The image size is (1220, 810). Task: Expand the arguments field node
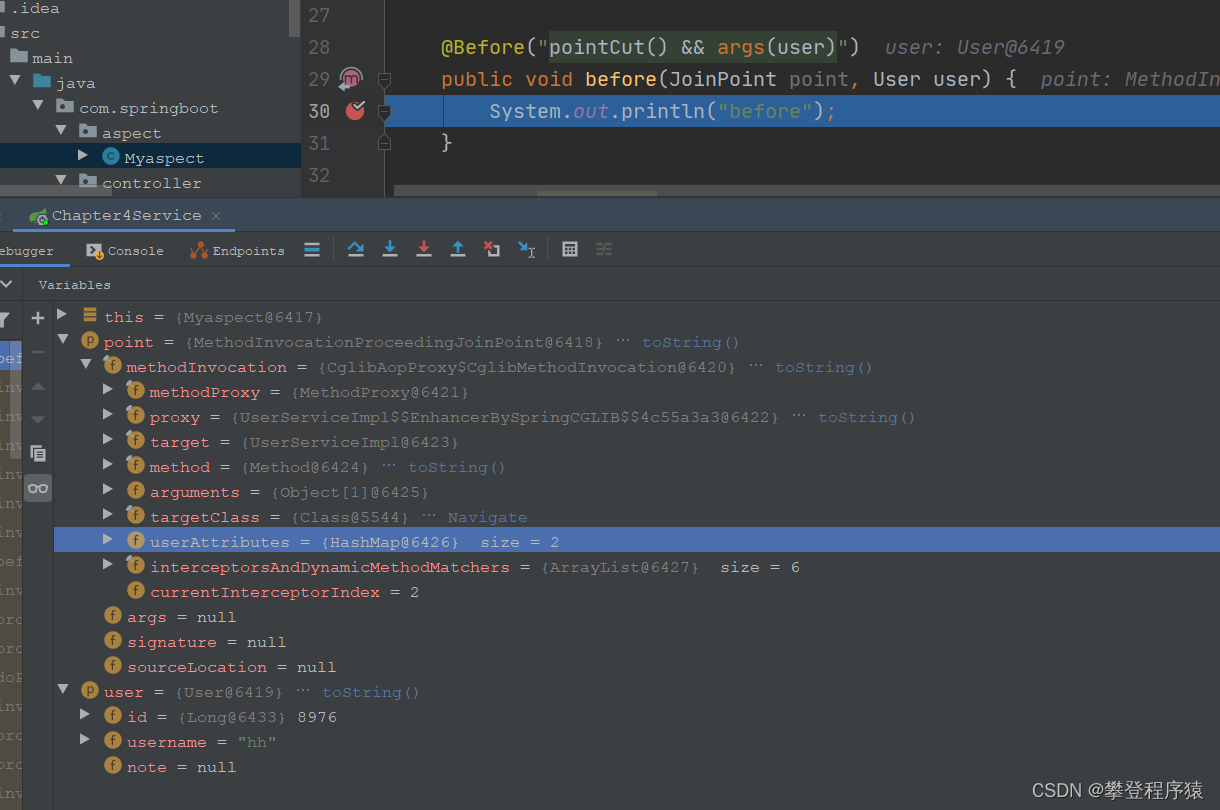coord(108,491)
